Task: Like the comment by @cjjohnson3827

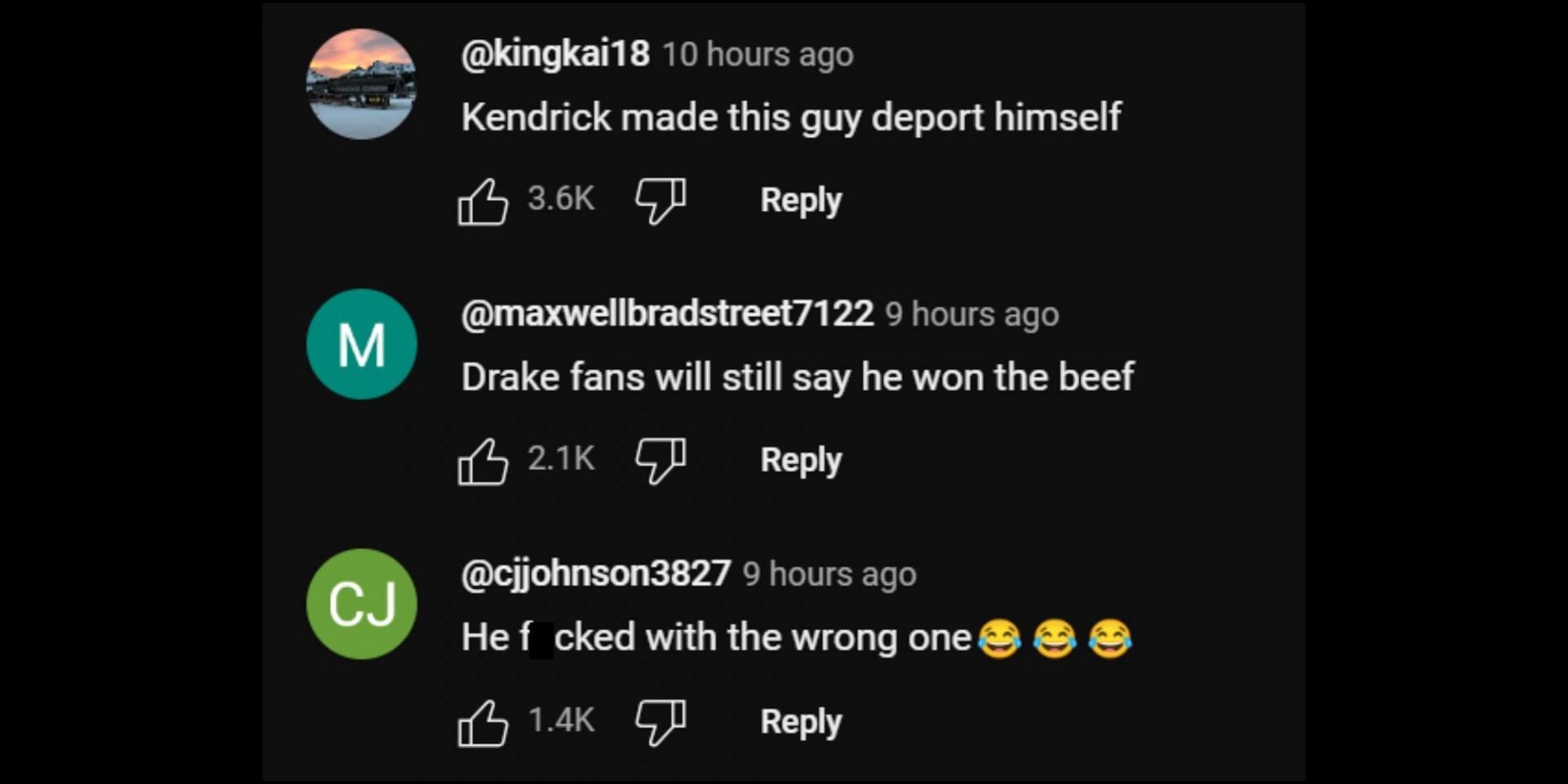Action: click(483, 723)
